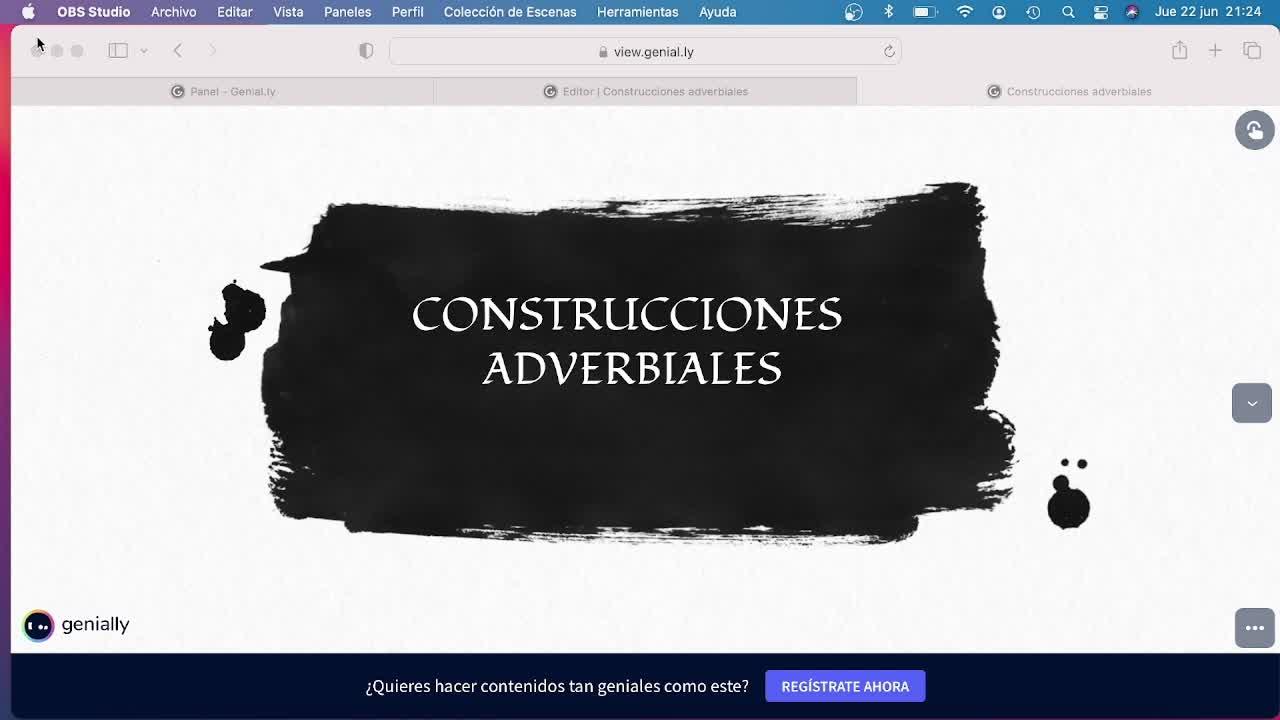This screenshot has height=720, width=1280.
Task: Reload the current page
Action: click(889, 51)
